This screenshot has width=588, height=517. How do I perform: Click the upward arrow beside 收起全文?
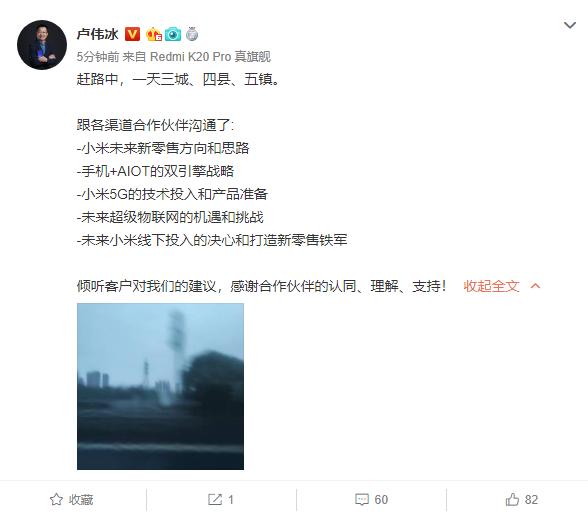[536, 286]
